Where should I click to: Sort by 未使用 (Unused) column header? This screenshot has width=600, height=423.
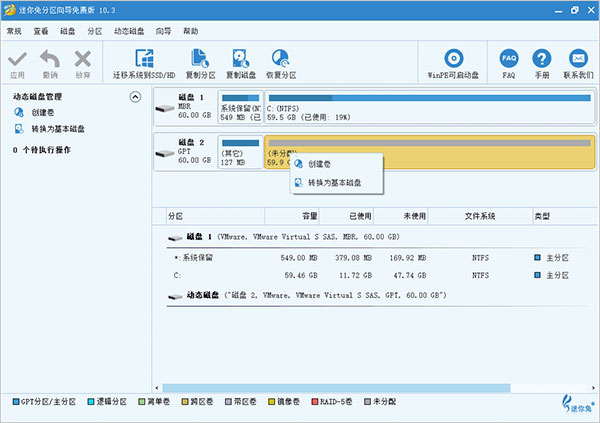point(401,216)
